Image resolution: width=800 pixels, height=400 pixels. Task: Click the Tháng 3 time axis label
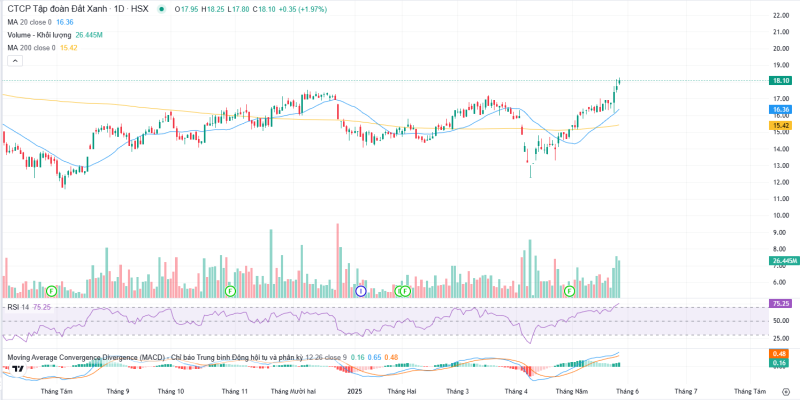[x=458, y=391]
